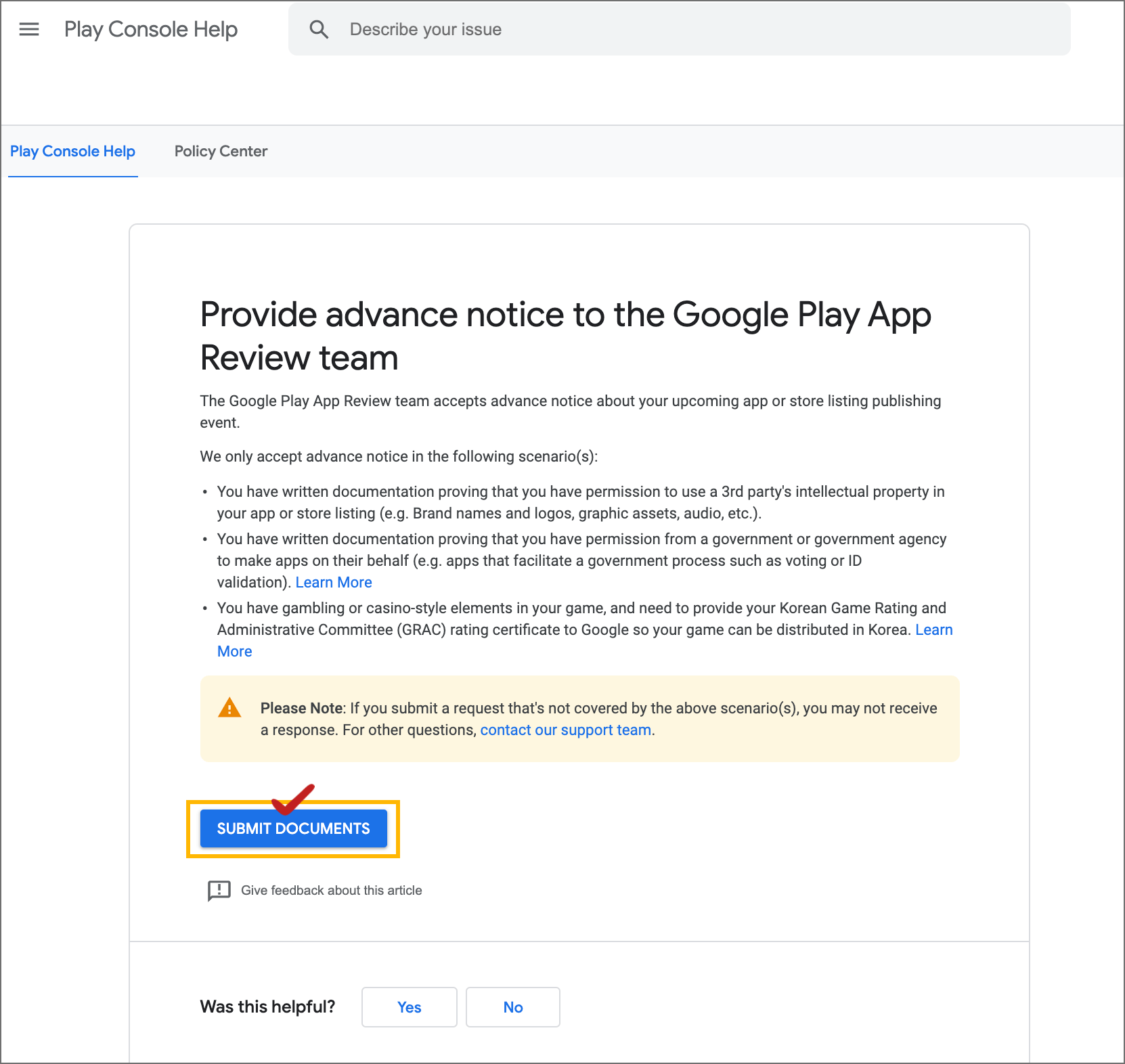Click the "Provide advance notice" article heading
Viewport: 1125px width, 1064px height.
[x=565, y=336]
